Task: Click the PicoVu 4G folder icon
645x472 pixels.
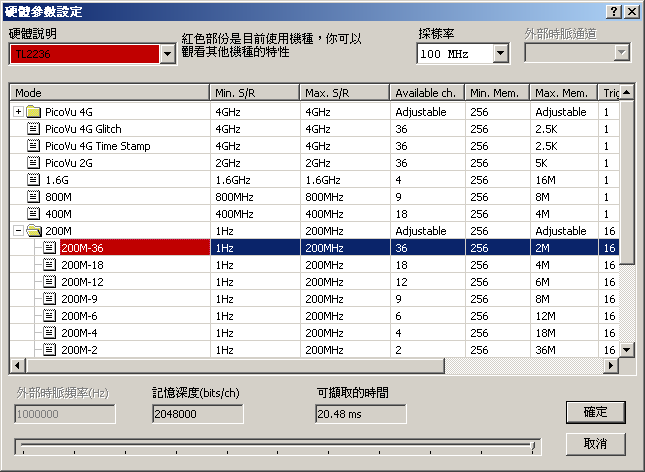Action: 33,112
